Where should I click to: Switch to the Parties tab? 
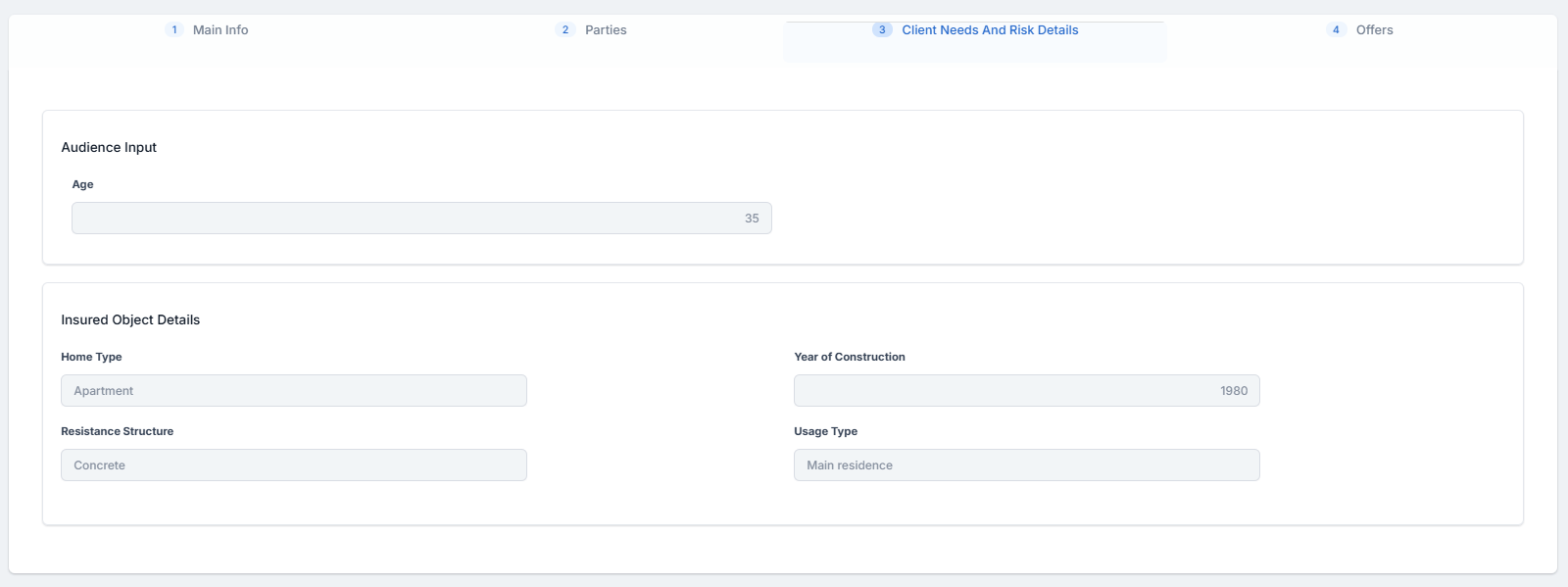click(x=606, y=30)
